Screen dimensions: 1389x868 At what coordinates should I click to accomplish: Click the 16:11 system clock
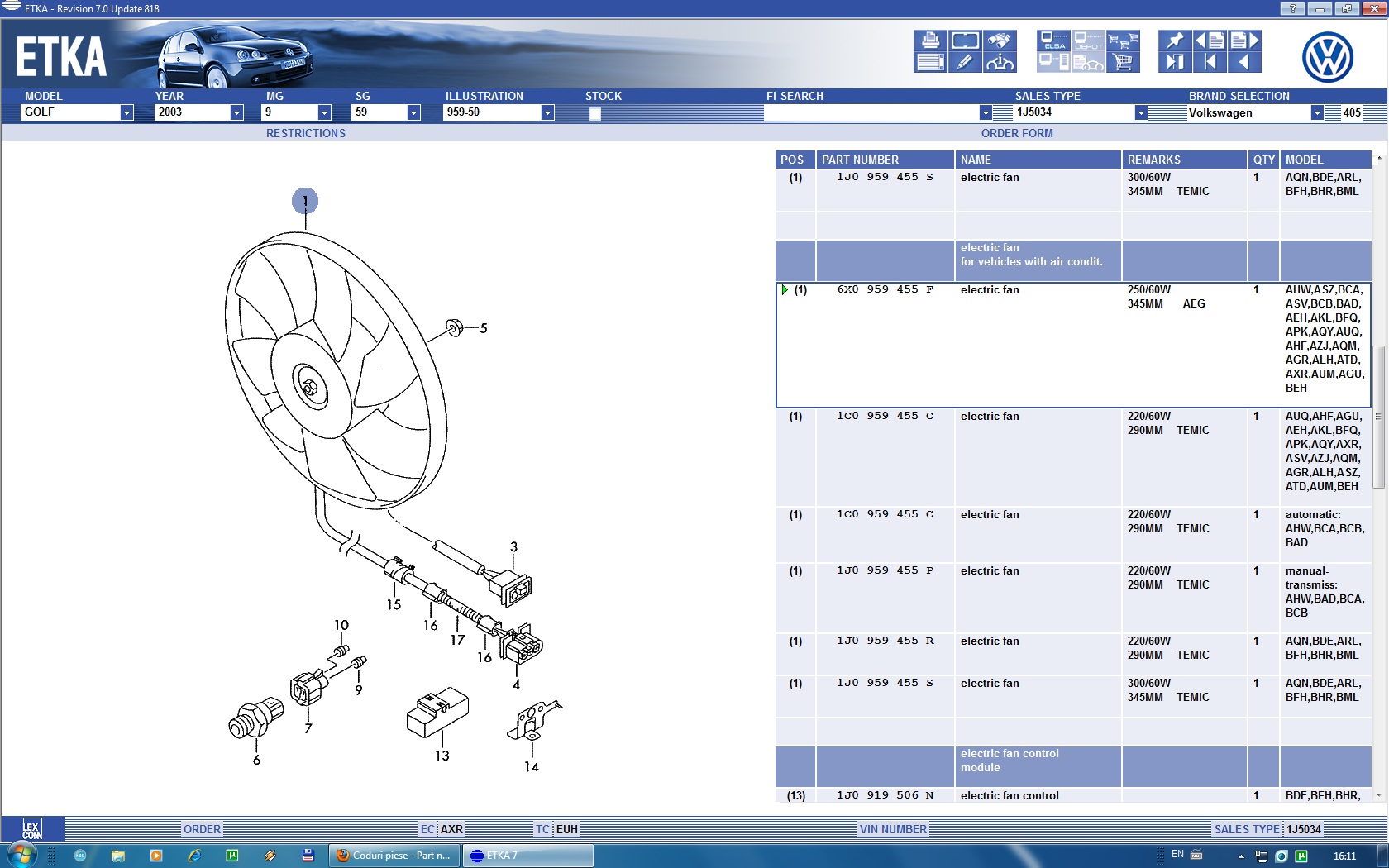click(1344, 856)
